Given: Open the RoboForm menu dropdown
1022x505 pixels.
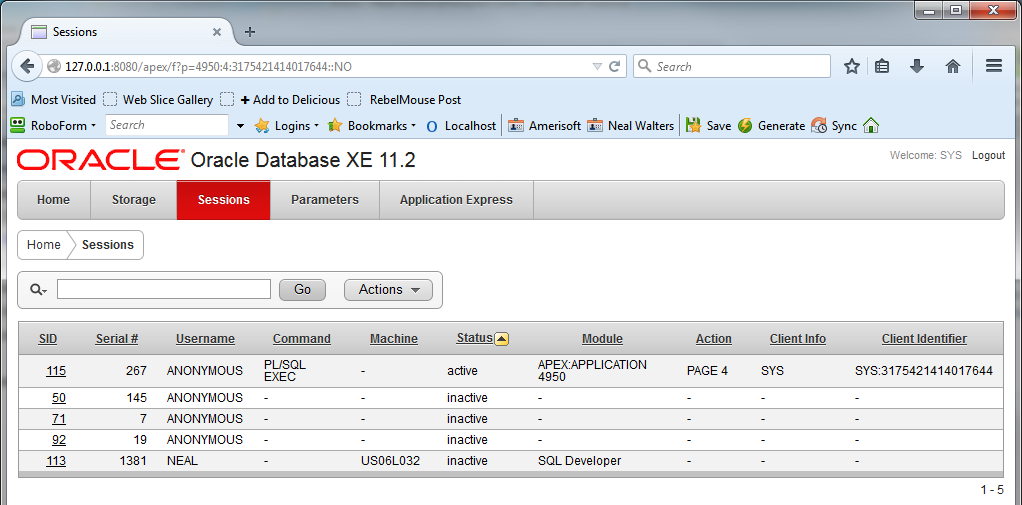Looking at the screenshot, I should pyautogui.click(x=55, y=125).
